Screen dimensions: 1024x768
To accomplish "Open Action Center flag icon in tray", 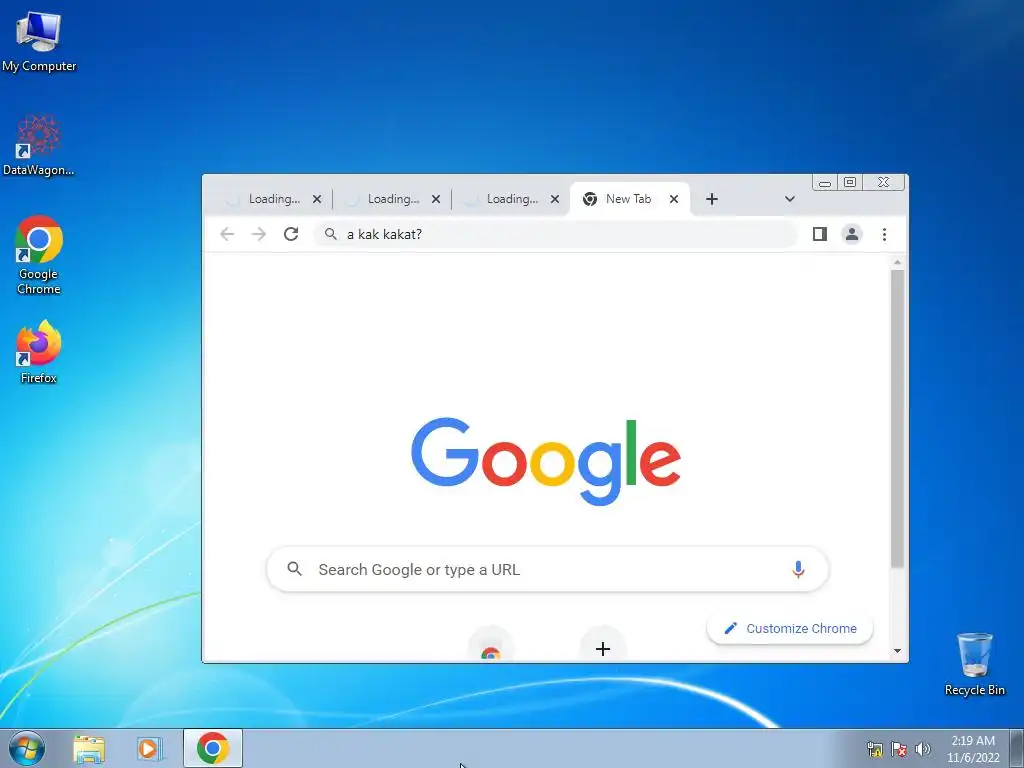I will 899,749.
